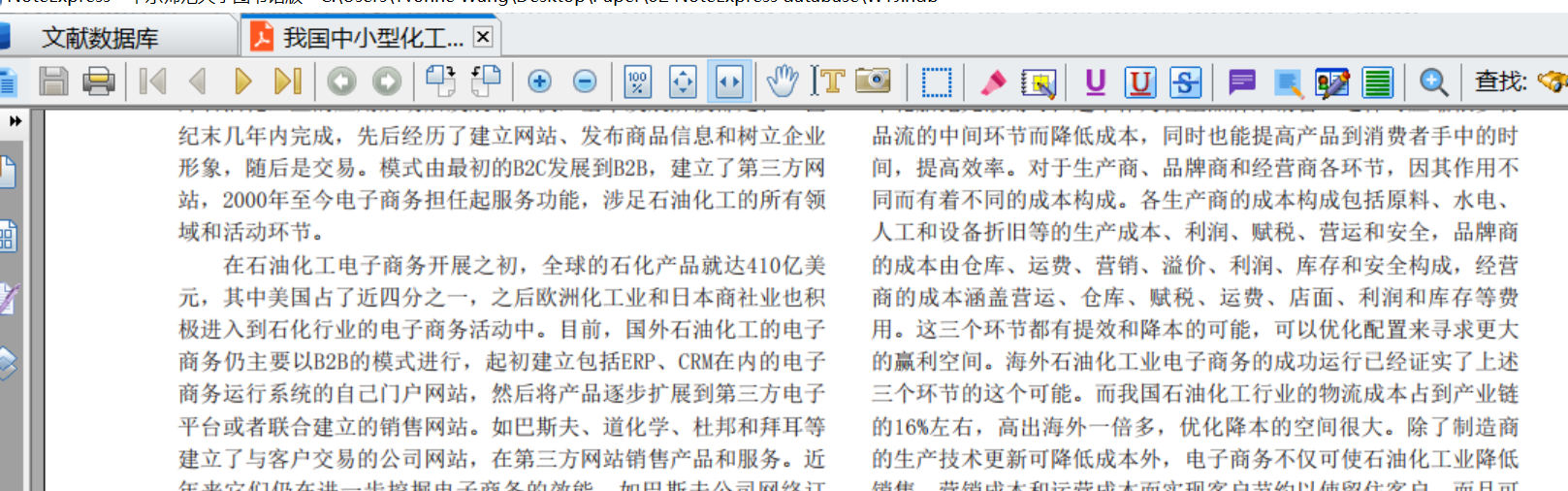The height and width of the screenshot is (491, 1568).
Task: Take a snapshot with the camera tool
Action: pos(873,81)
